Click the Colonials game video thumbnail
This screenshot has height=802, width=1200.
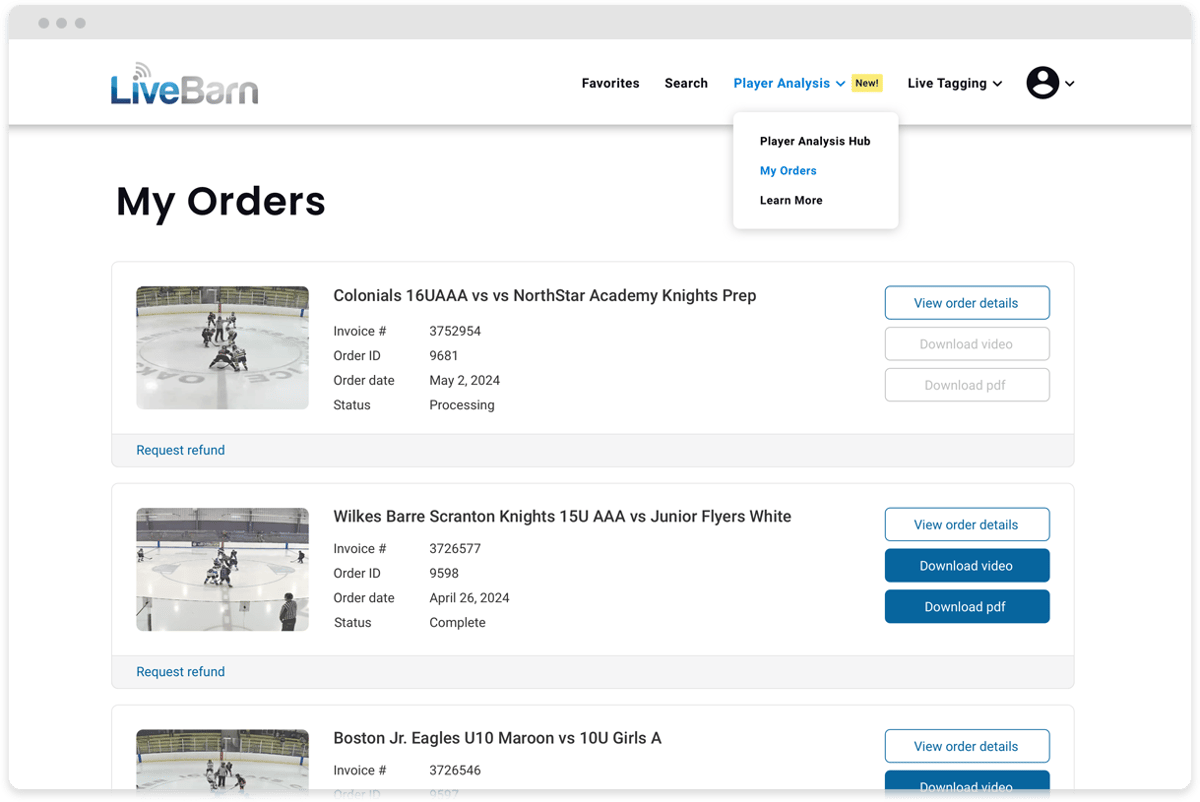click(x=222, y=347)
